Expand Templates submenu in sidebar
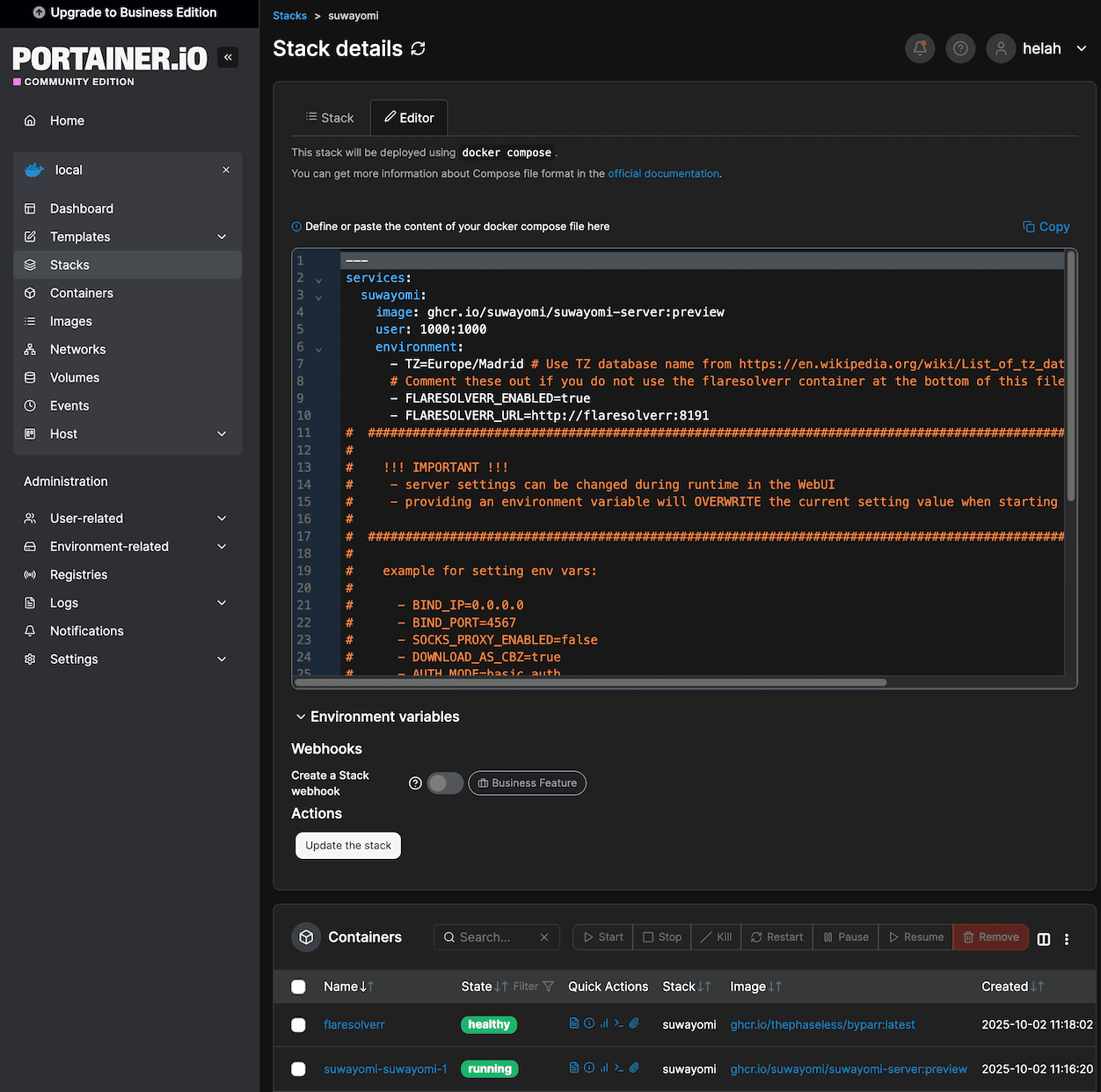Screen dimensions: 1101x1092 tap(222, 237)
